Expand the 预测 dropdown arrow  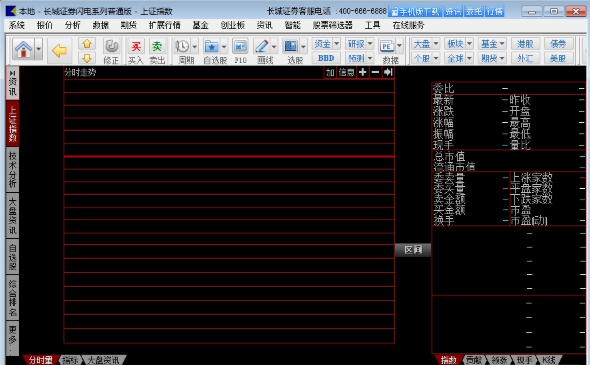tap(370, 58)
